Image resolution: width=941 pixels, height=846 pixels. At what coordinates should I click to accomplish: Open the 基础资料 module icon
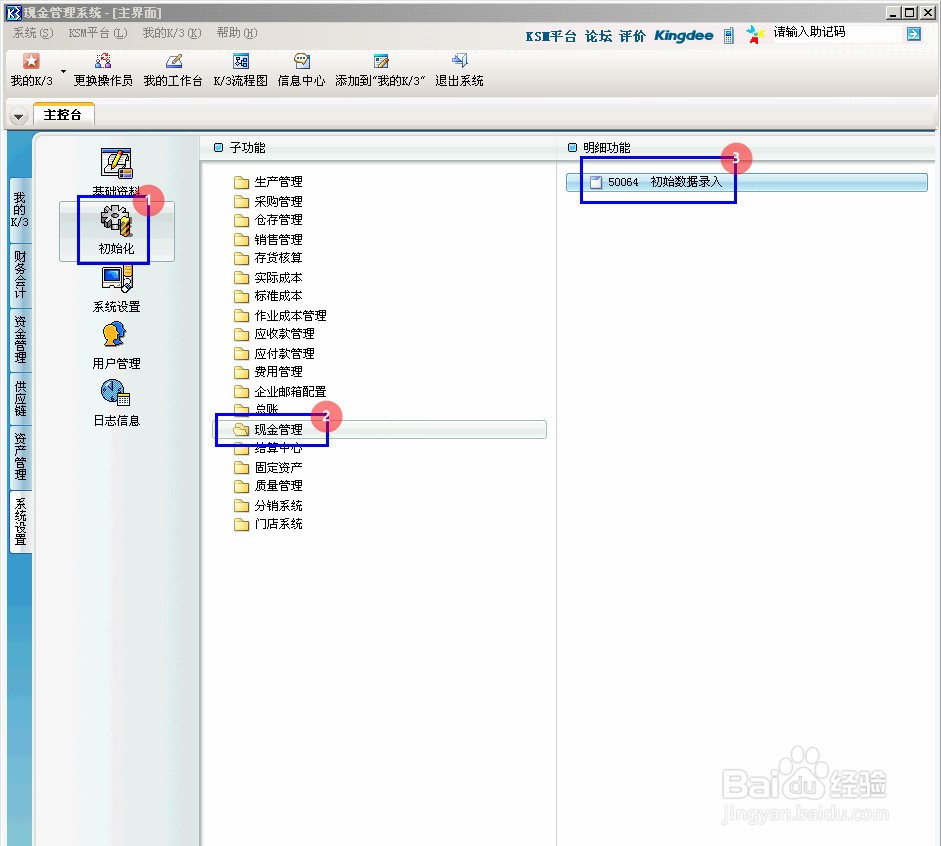[116, 163]
